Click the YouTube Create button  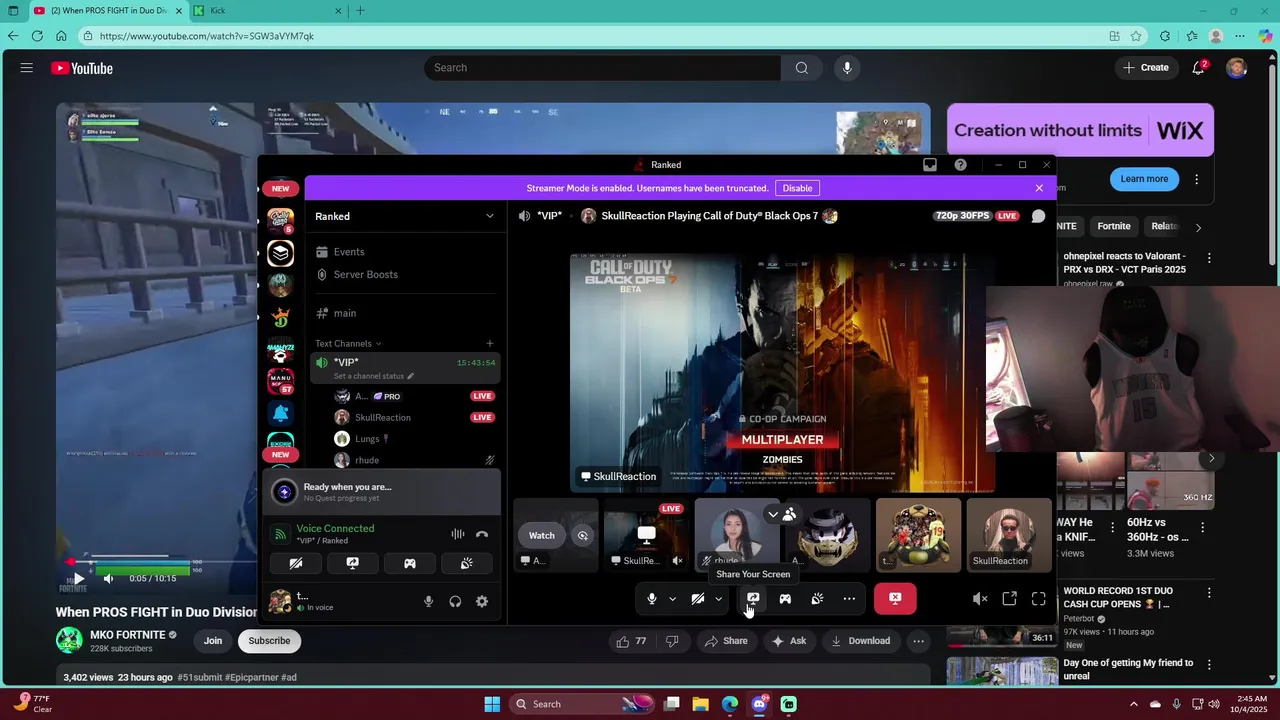pos(1146,68)
